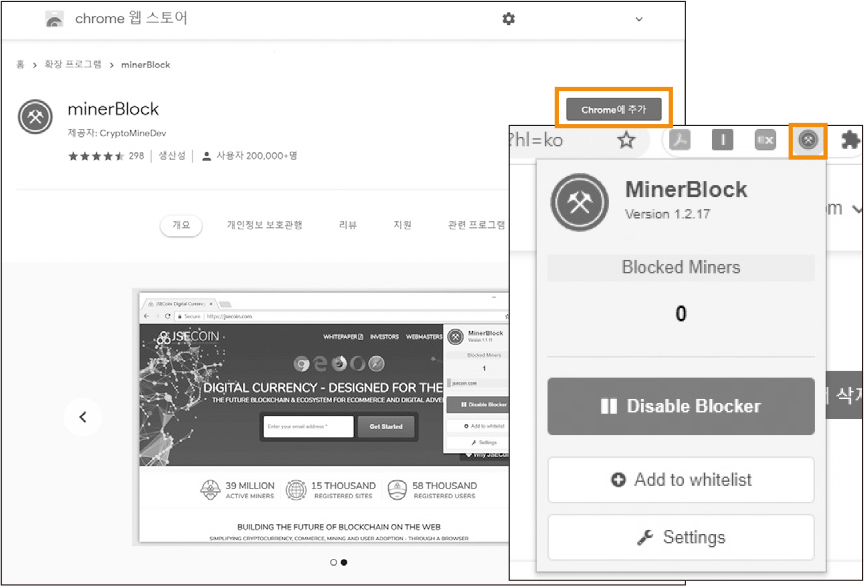
Task: Click the MinerBlock toolbar extension icon
Action: [808, 141]
